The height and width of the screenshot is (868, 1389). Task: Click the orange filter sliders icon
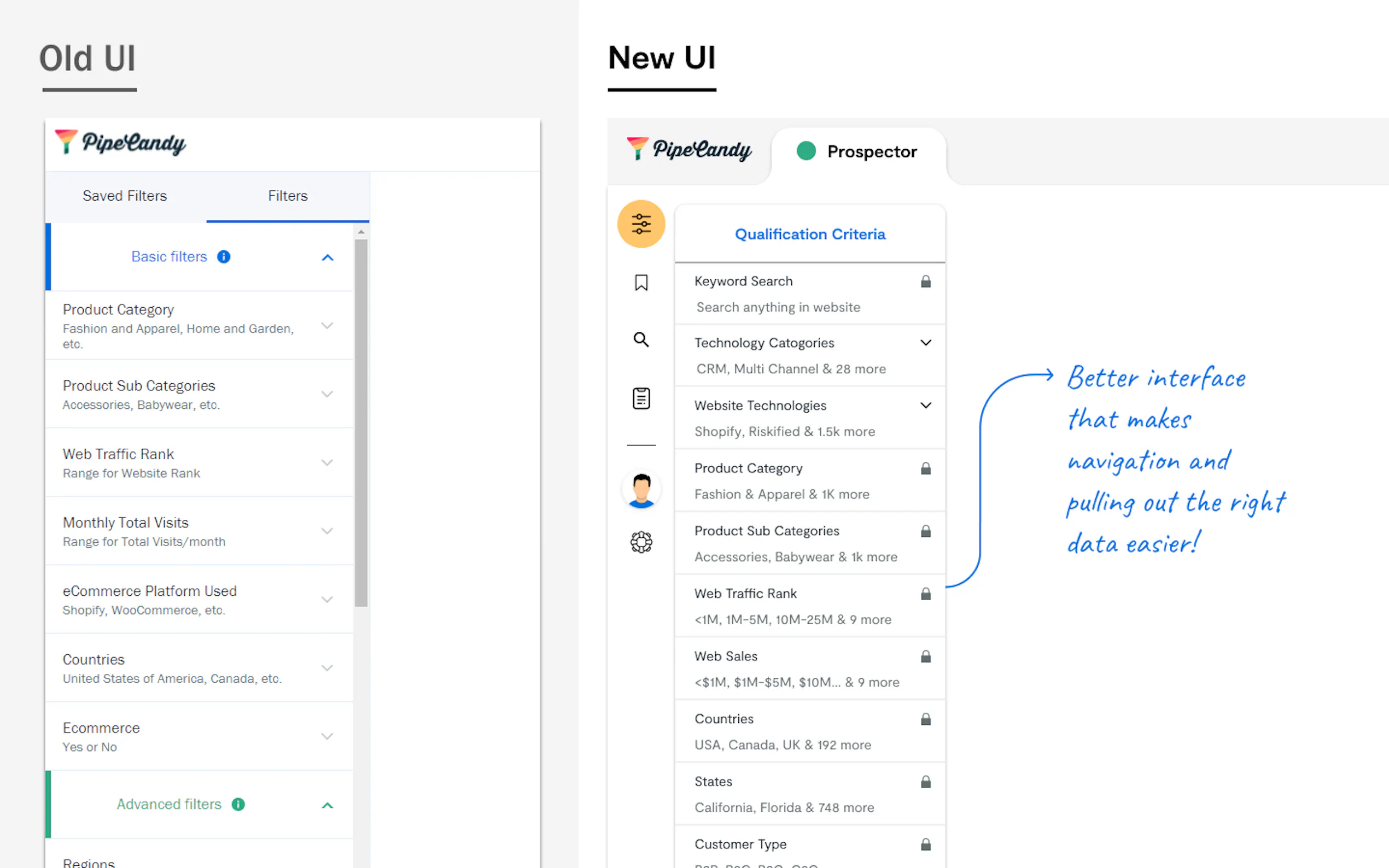pyautogui.click(x=641, y=224)
